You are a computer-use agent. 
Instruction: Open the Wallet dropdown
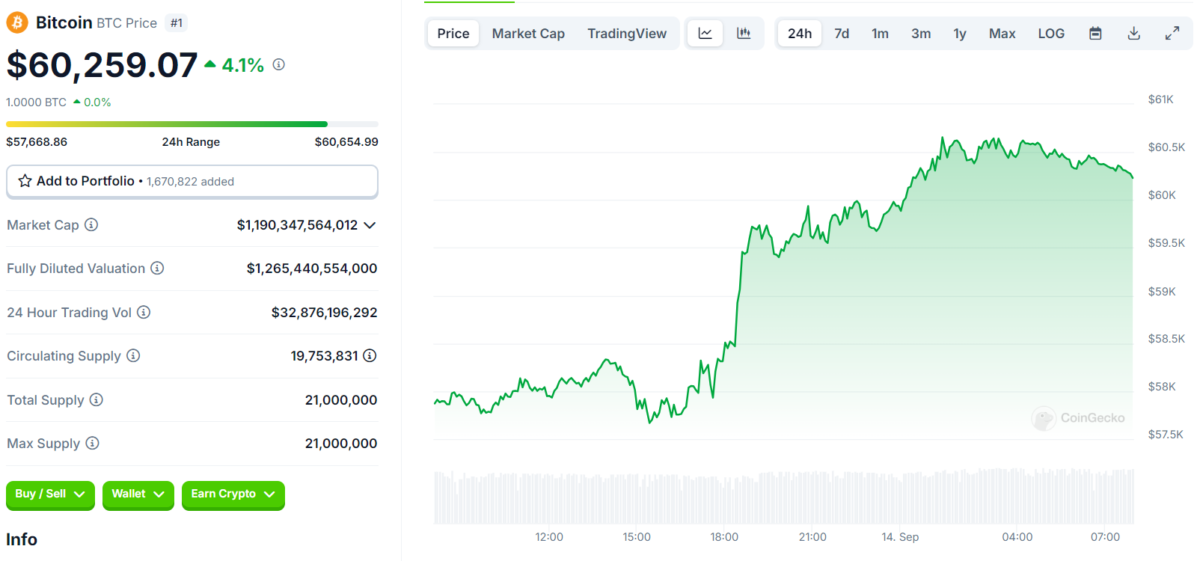pyautogui.click(x=138, y=494)
